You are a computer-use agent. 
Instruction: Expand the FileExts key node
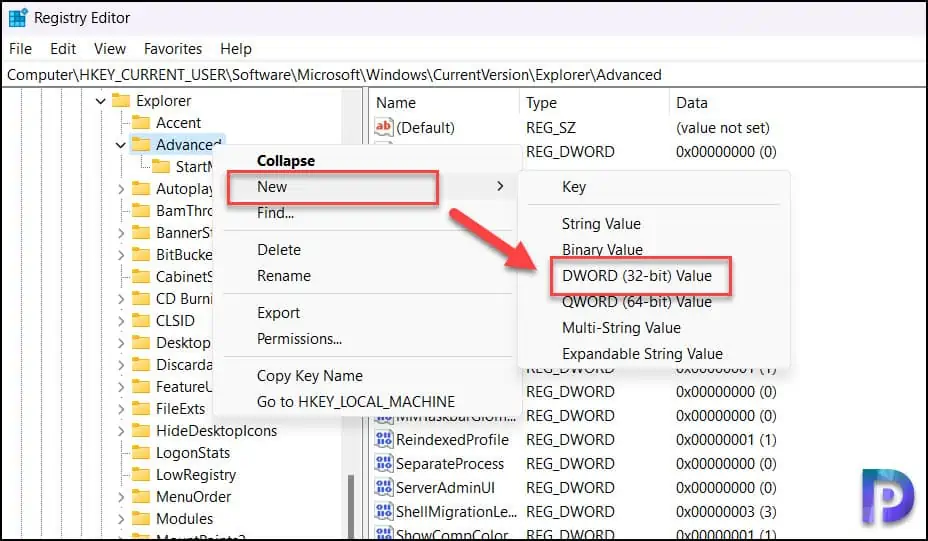[121, 408]
